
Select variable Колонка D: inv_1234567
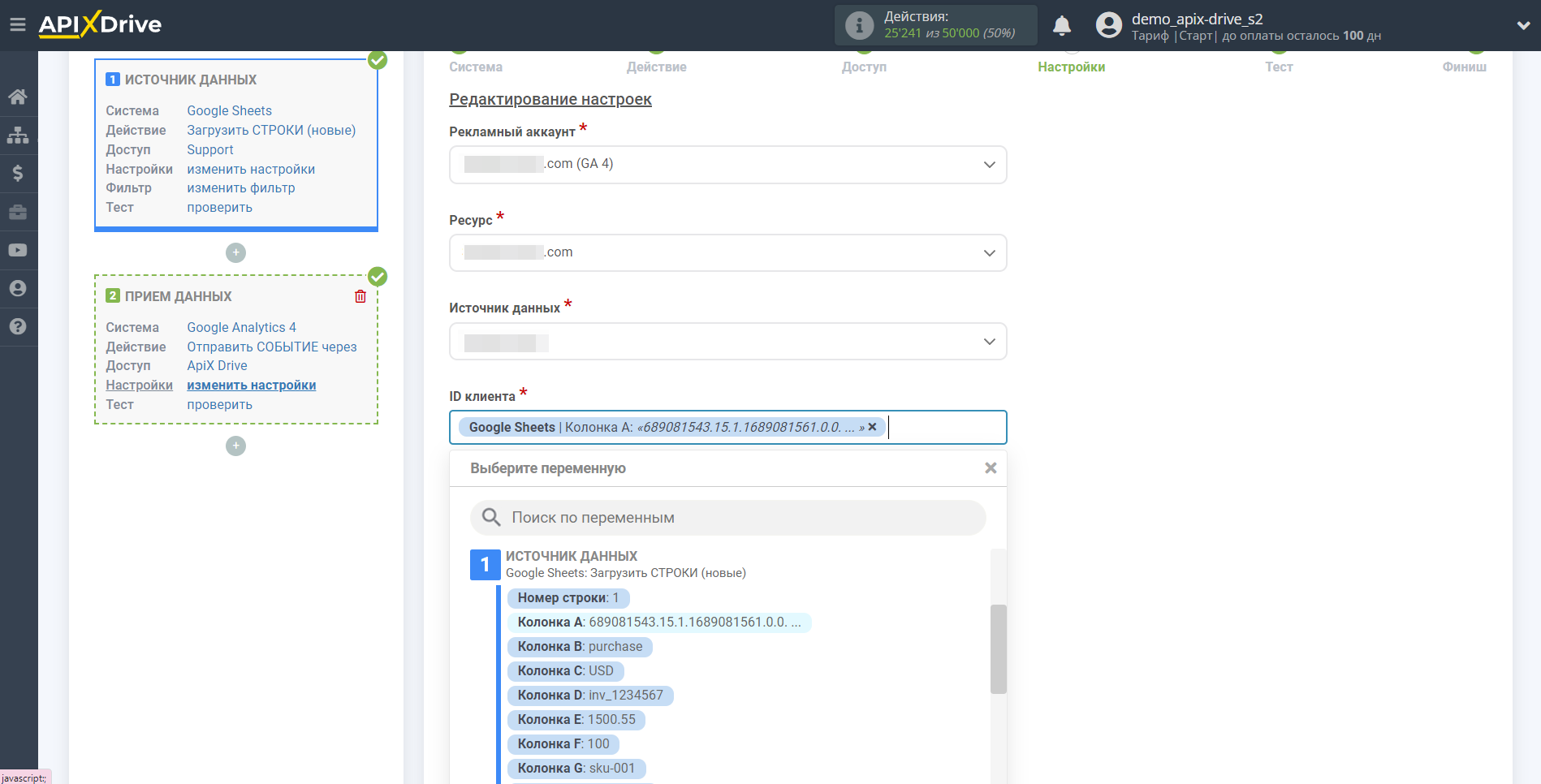[590, 696]
